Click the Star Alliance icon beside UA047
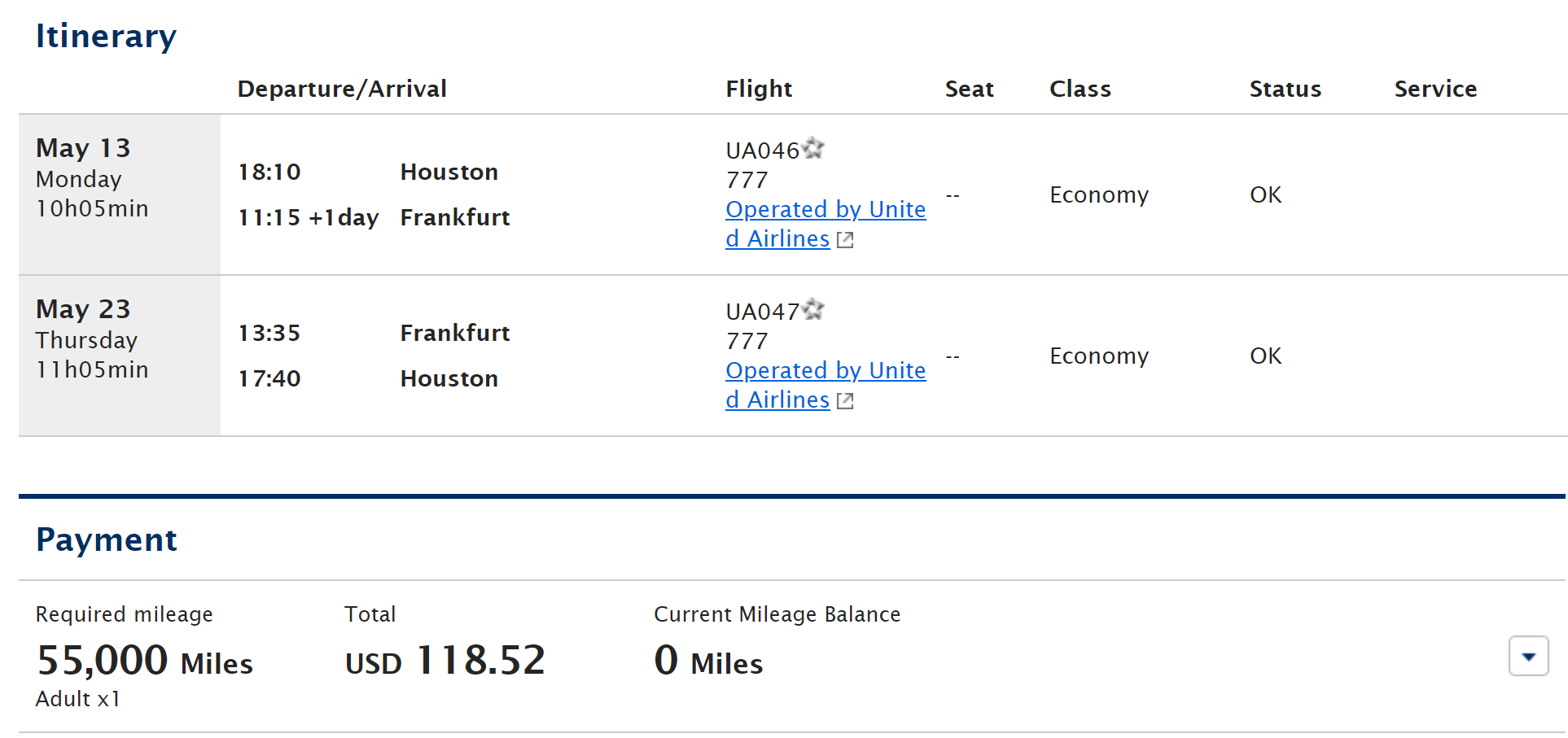 (813, 309)
